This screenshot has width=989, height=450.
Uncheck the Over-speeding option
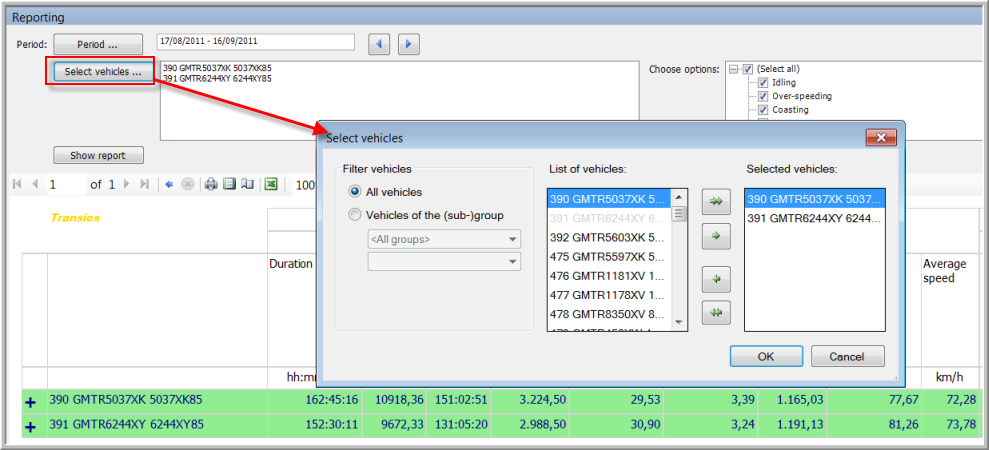tap(762, 96)
